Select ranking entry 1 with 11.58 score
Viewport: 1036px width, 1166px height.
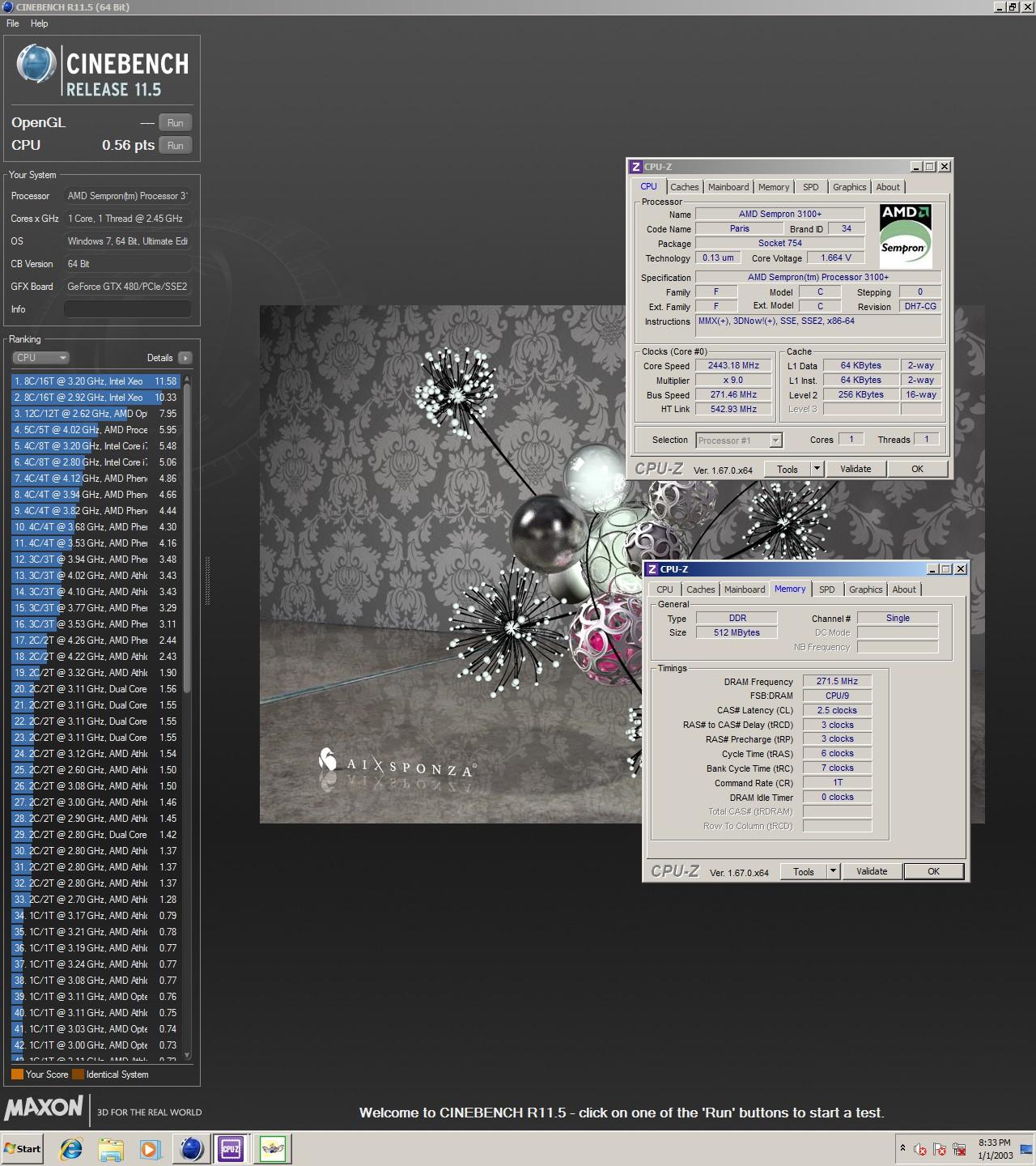pyautogui.click(x=96, y=381)
